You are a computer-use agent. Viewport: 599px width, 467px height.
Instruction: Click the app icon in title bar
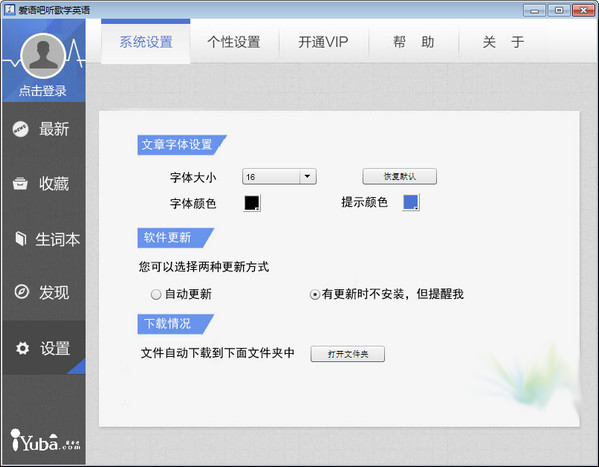coord(9,10)
